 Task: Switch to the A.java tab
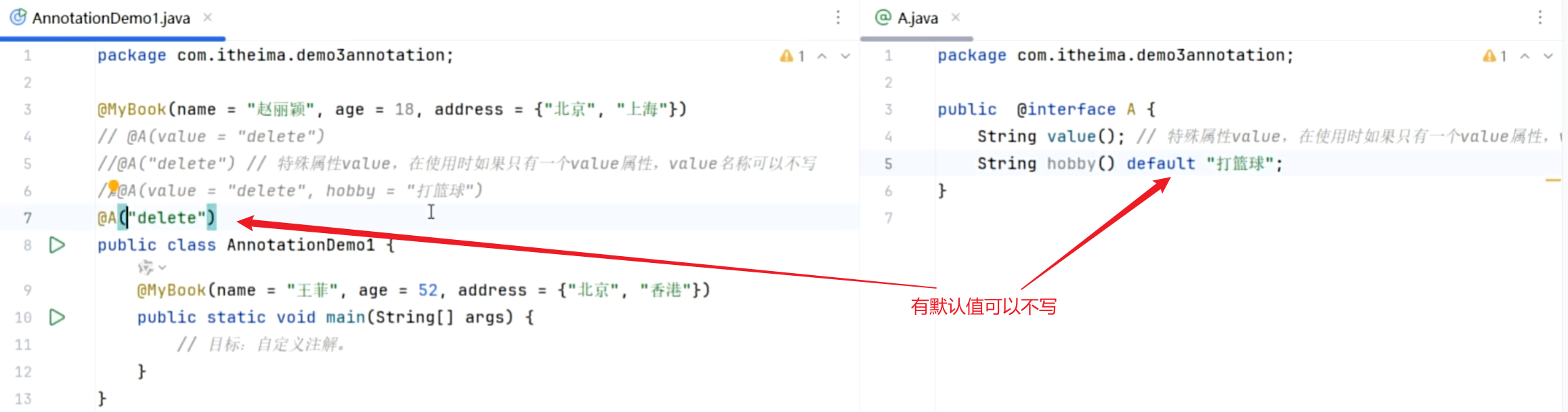pyautogui.click(x=918, y=18)
